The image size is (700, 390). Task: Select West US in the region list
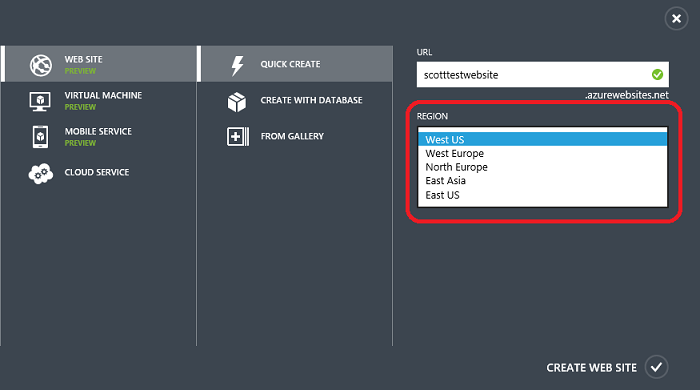[542, 140]
